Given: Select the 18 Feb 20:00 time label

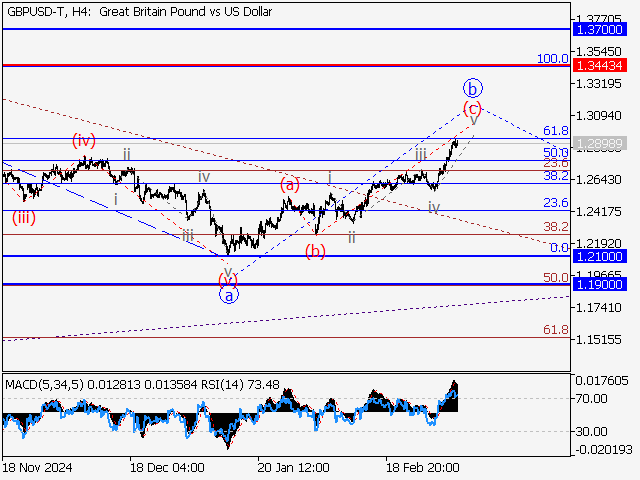Looking at the screenshot, I should click(423, 467).
